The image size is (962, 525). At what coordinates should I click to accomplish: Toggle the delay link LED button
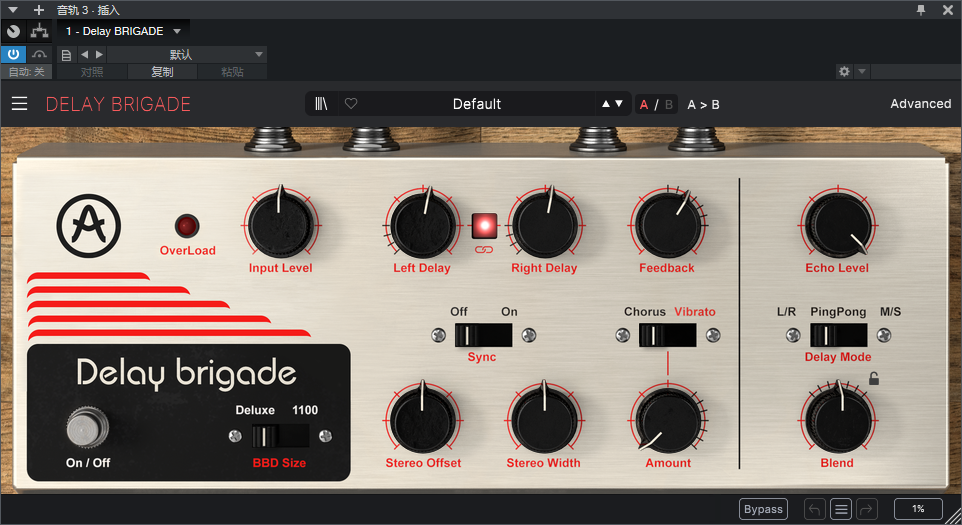point(484,226)
